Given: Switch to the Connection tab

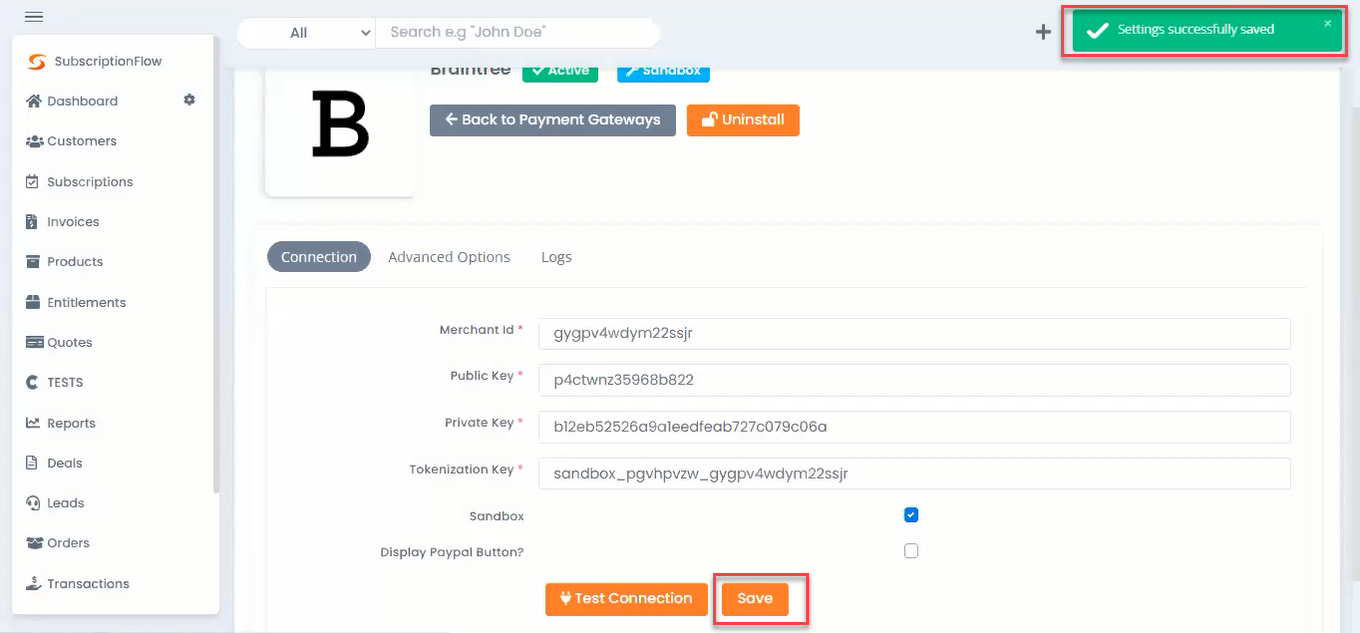Looking at the screenshot, I should tap(319, 257).
